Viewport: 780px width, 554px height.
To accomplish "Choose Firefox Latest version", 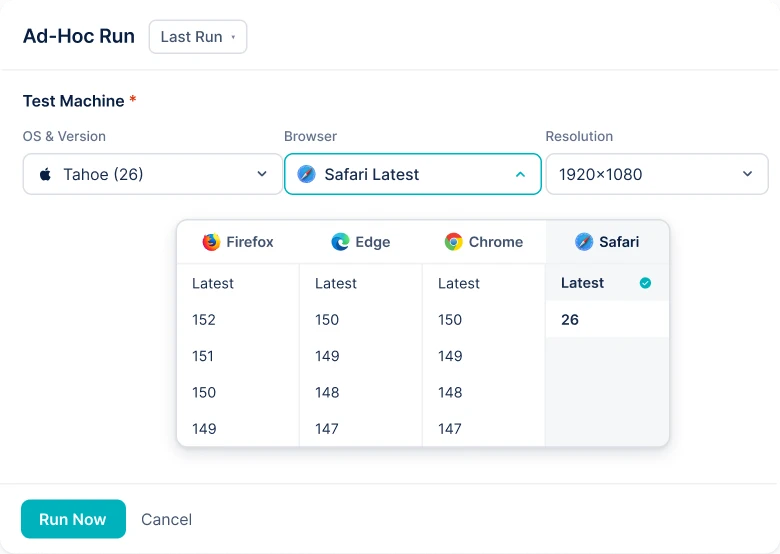I will [x=238, y=283].
